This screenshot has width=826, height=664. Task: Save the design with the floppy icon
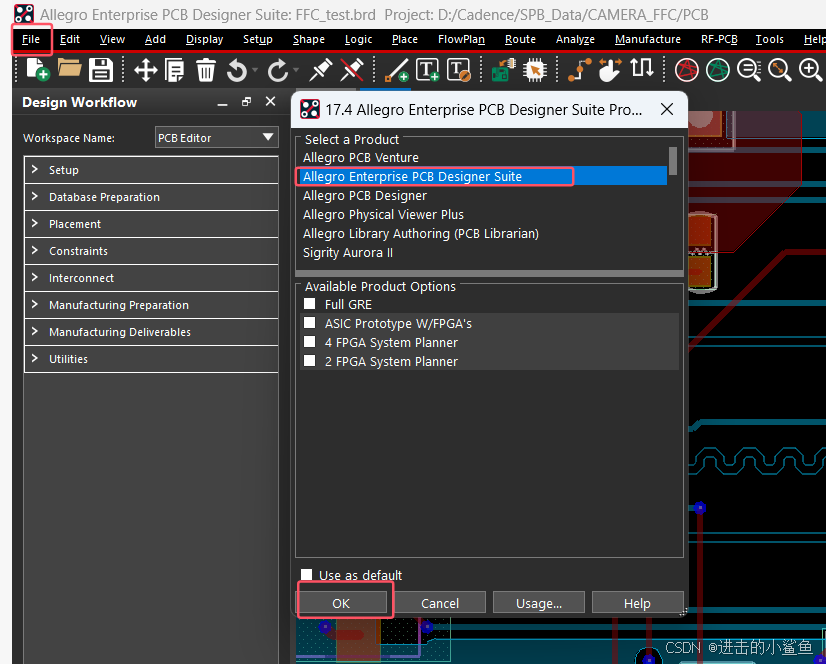tap(101, 70)
